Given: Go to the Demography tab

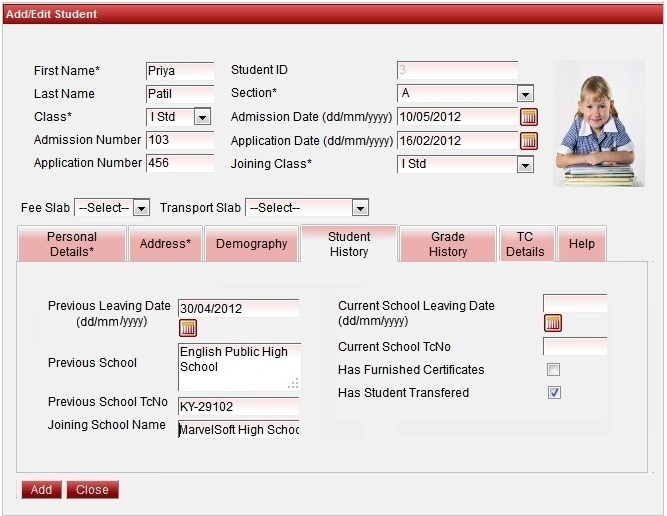Looking at the screenshot, I should coord(252,244).
